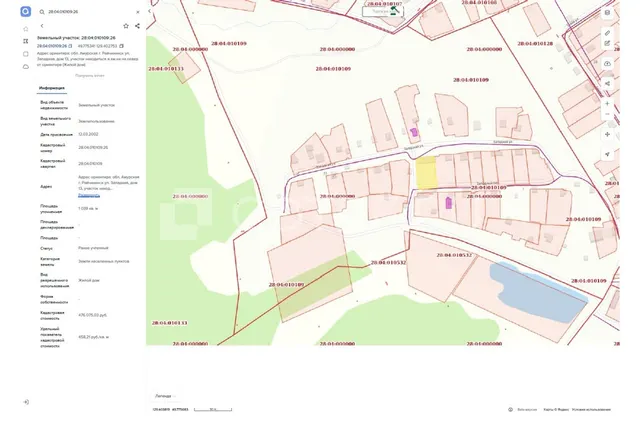Open cadastral number link 28:04:010109:26
This screenshot has width=640, height=428.
52,46
